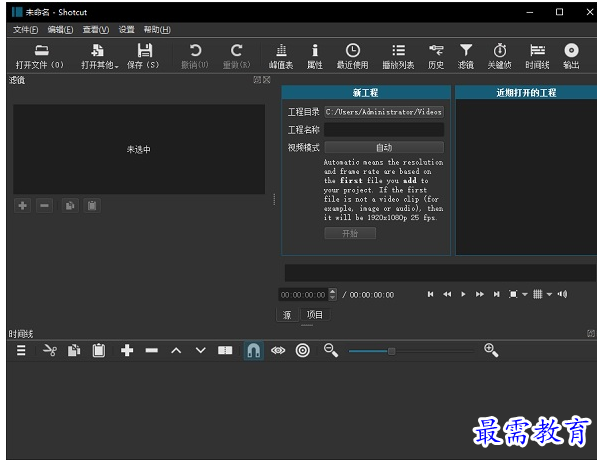Click the player scrub bar
Screen dimensions: 597x463
pyautogui.click(x=440, y=273)
